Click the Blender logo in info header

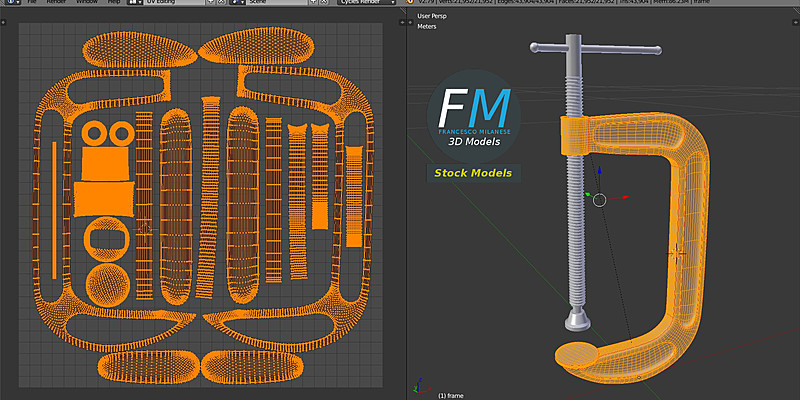tap(409, 2)
